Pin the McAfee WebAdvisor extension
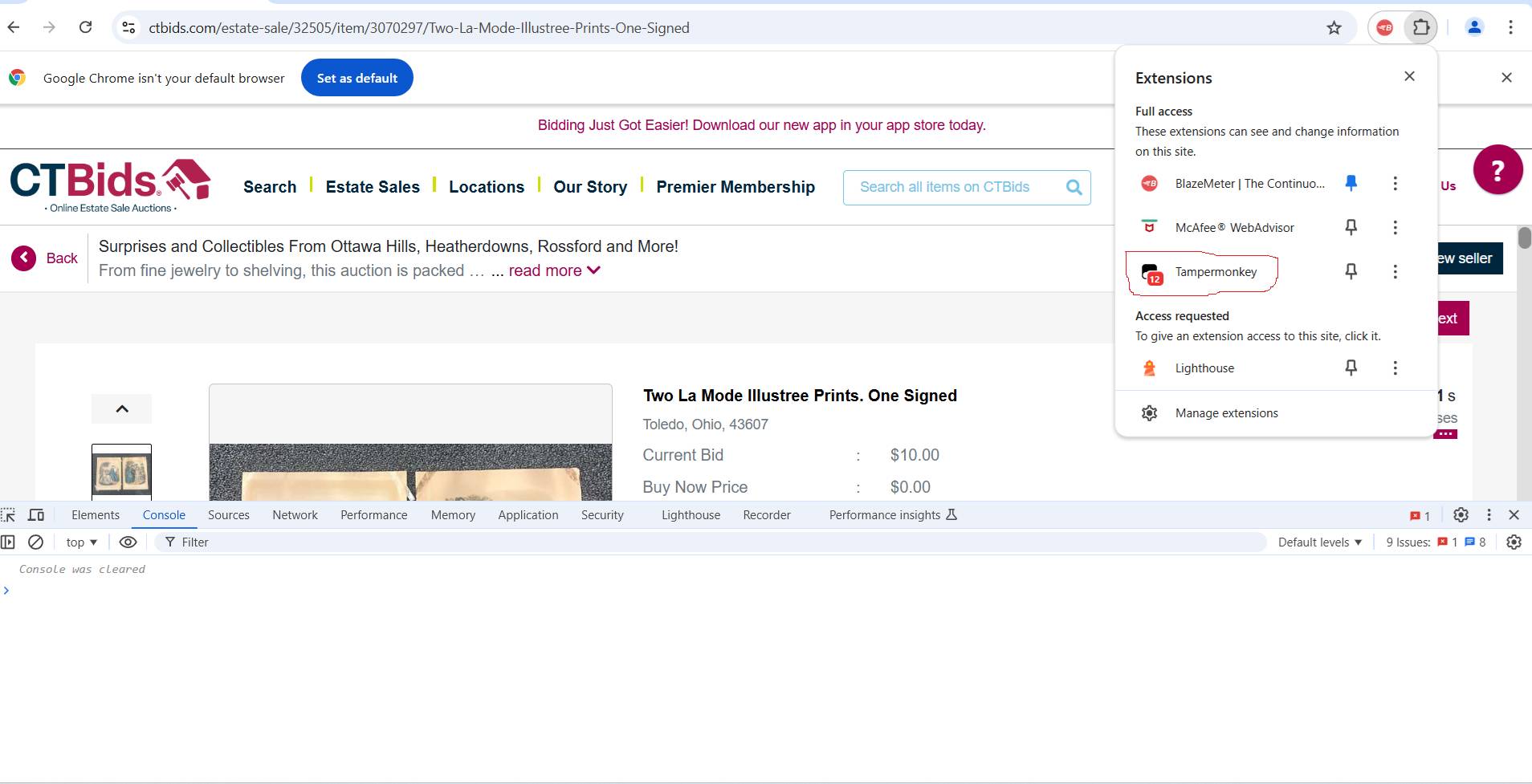The height and width of the screenshot is (784, 1532). tap(1351, 228)
